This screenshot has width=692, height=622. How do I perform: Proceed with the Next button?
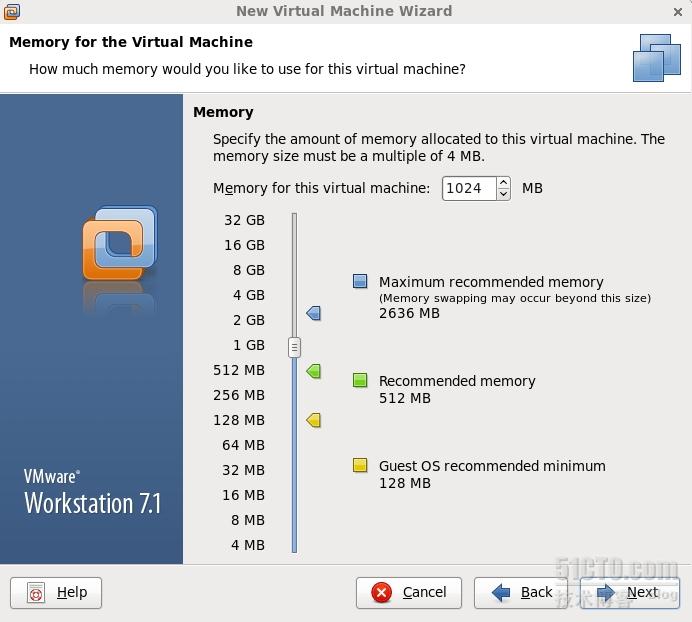[630, 592]
